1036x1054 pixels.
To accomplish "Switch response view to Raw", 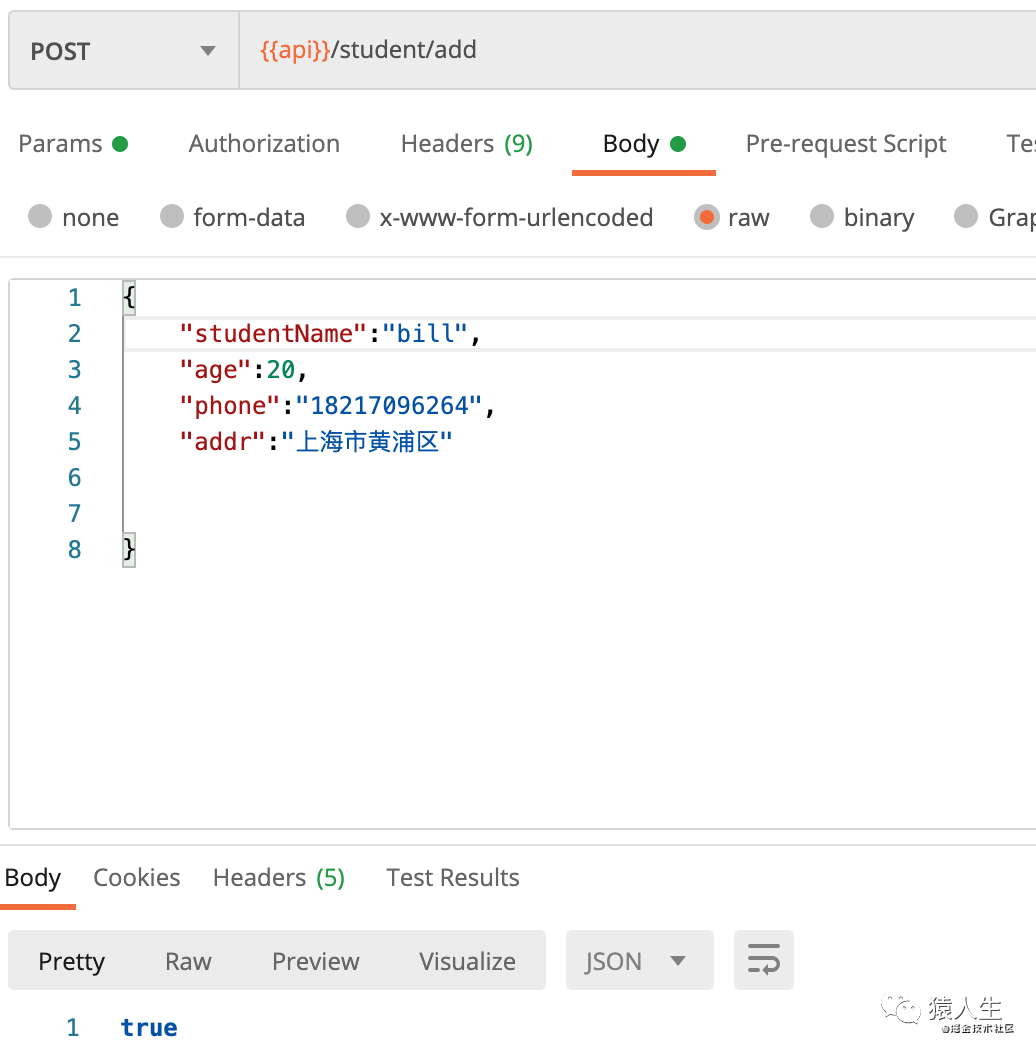I will (188, 961).
